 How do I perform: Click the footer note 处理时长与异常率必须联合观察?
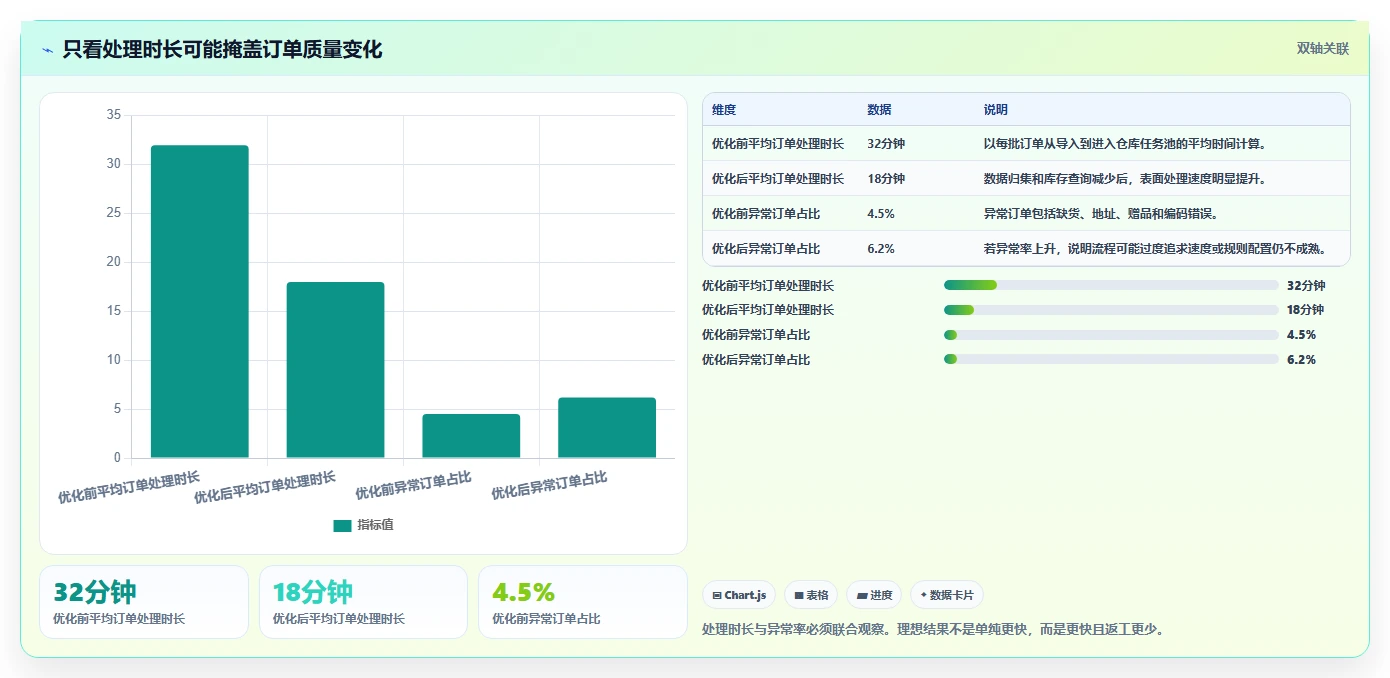(933, 630)
